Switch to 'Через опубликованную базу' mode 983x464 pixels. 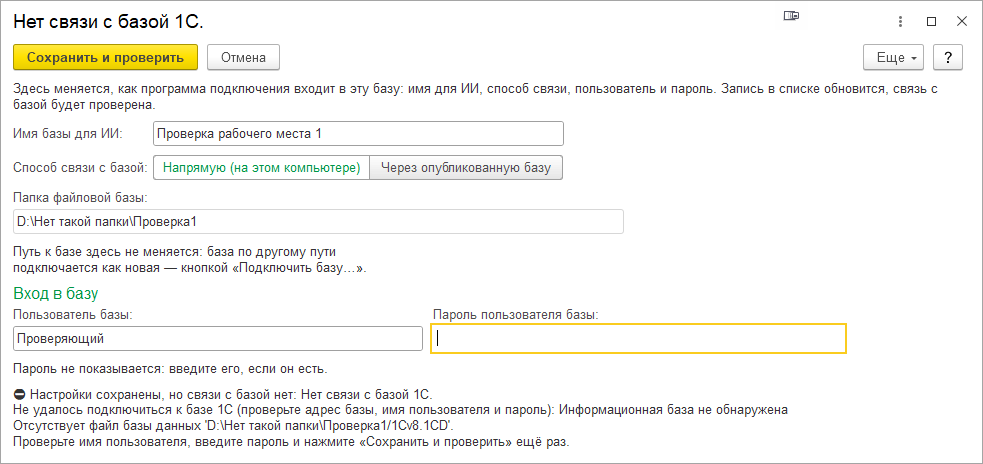tap(466, 167)
